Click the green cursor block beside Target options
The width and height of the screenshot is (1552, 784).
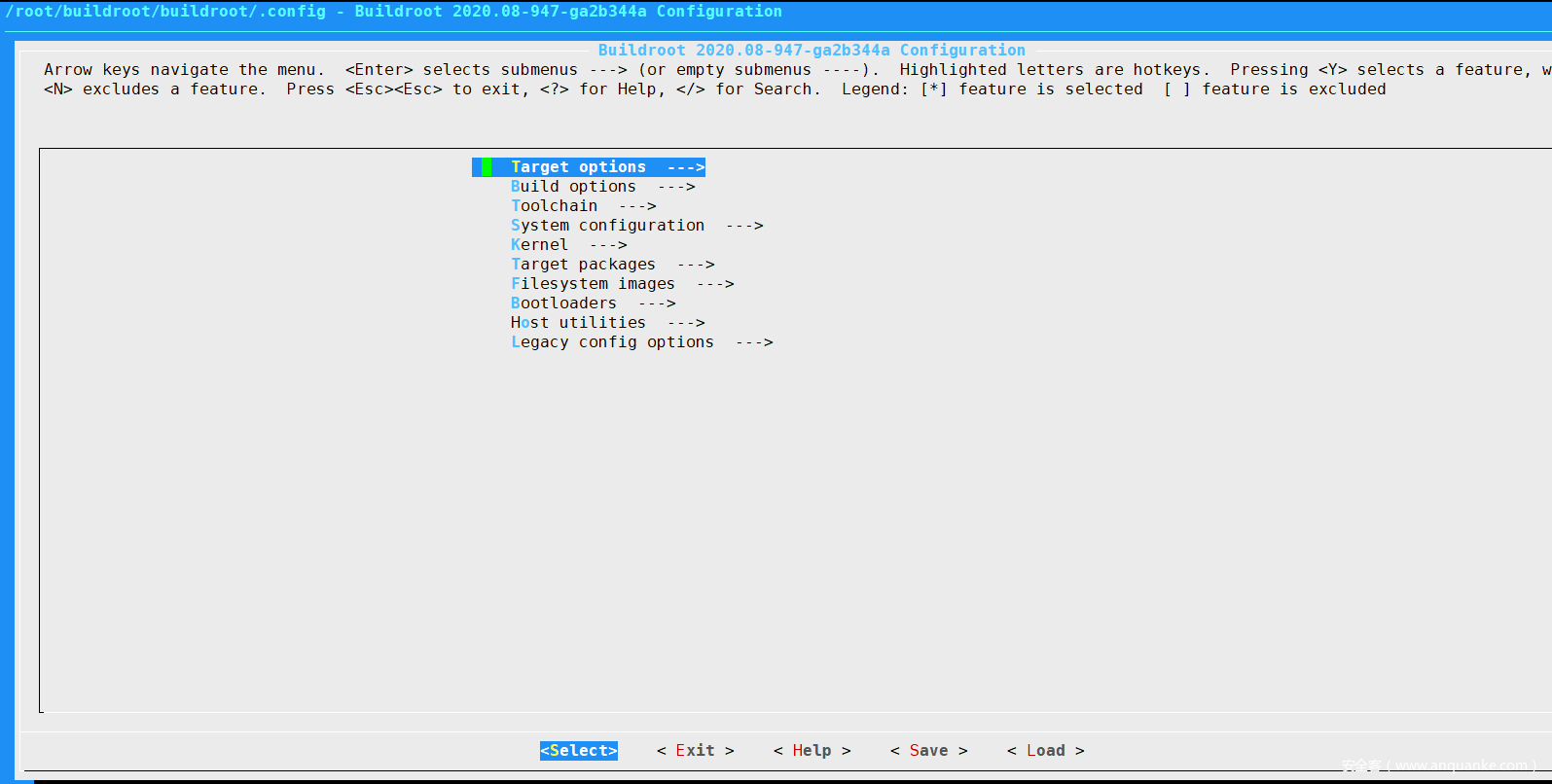(487, 167)
